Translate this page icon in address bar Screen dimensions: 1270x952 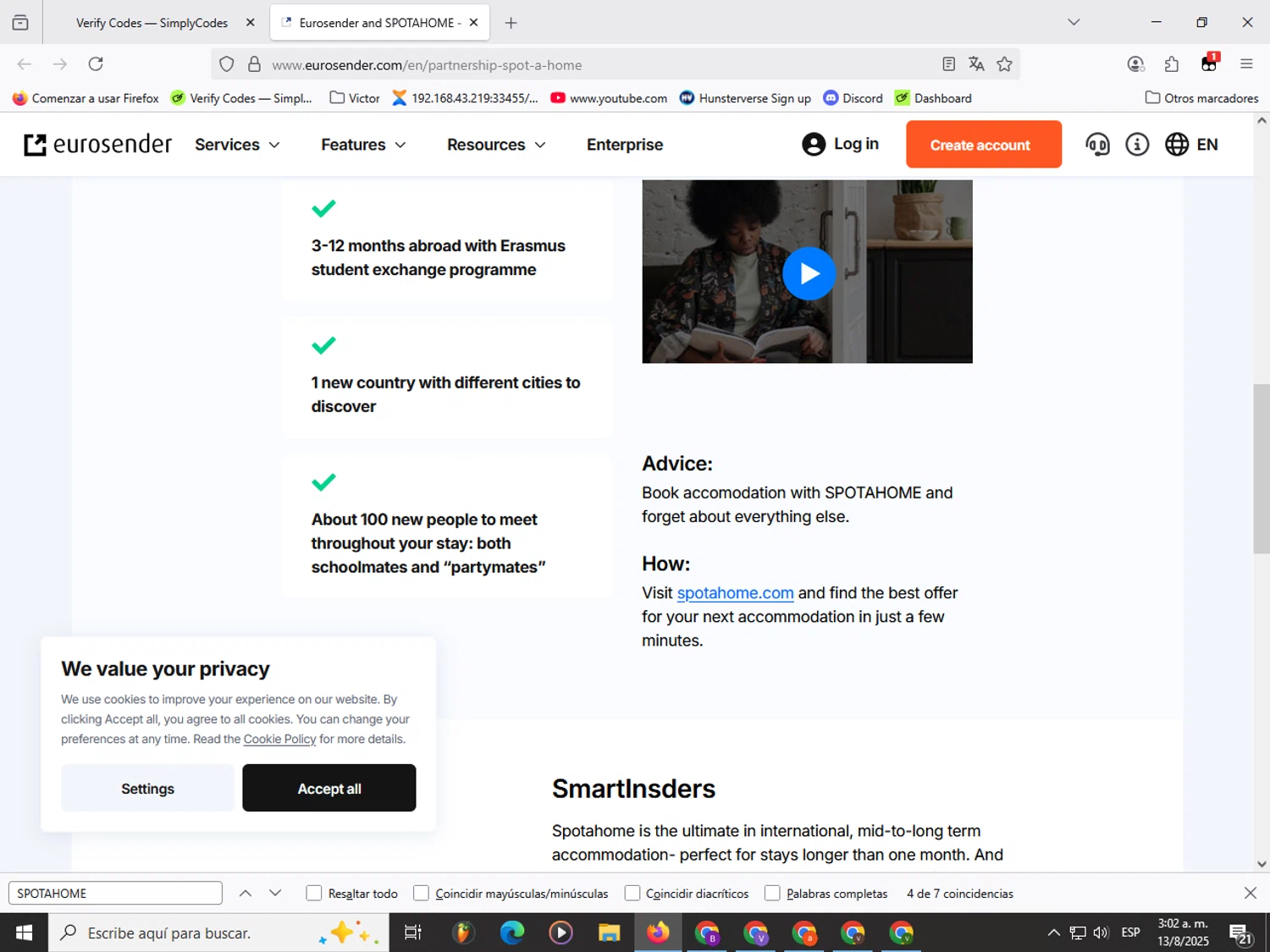[976, 64]
